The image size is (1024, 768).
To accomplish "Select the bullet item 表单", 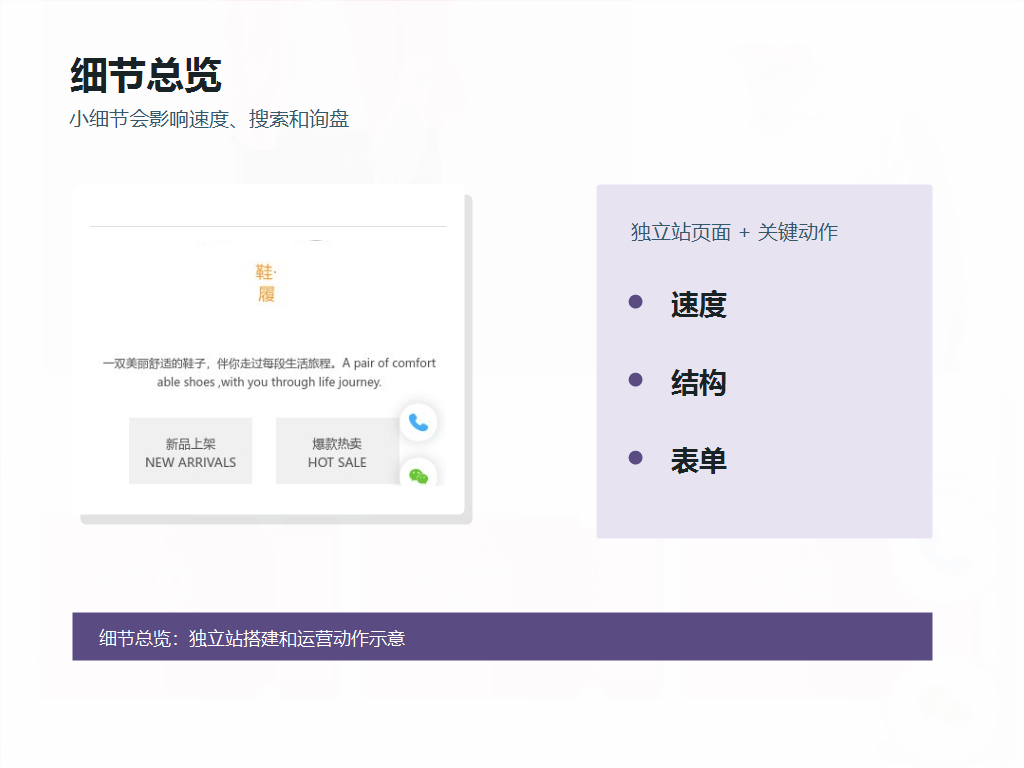I will 699,460.
